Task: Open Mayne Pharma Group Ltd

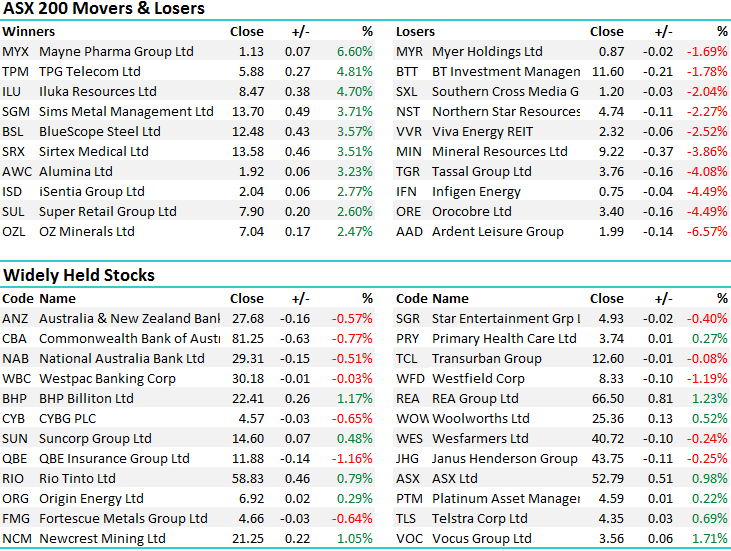Action: [116, 51]
